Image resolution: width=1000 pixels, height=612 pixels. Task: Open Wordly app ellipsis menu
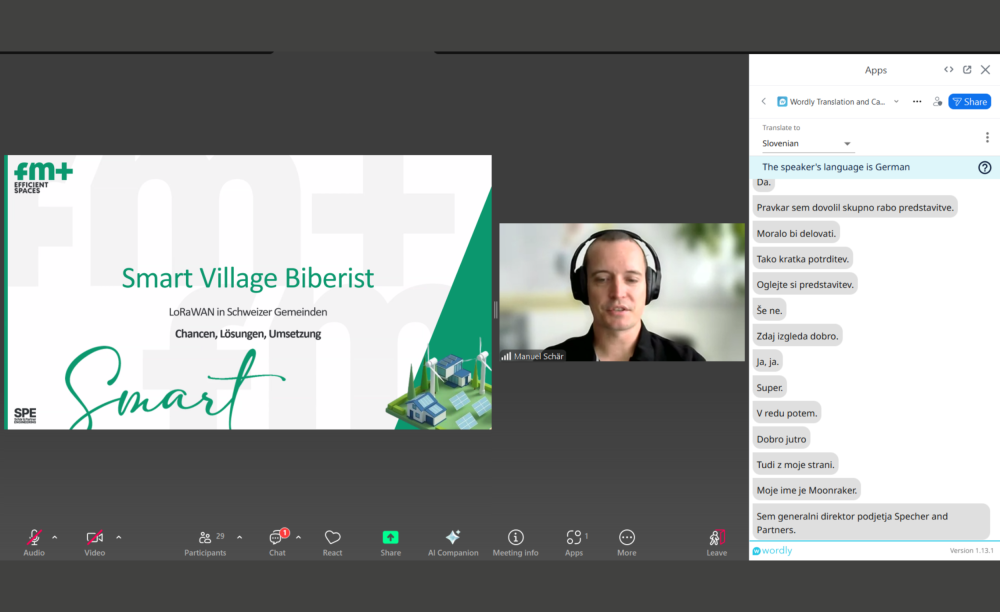[917, 101]
